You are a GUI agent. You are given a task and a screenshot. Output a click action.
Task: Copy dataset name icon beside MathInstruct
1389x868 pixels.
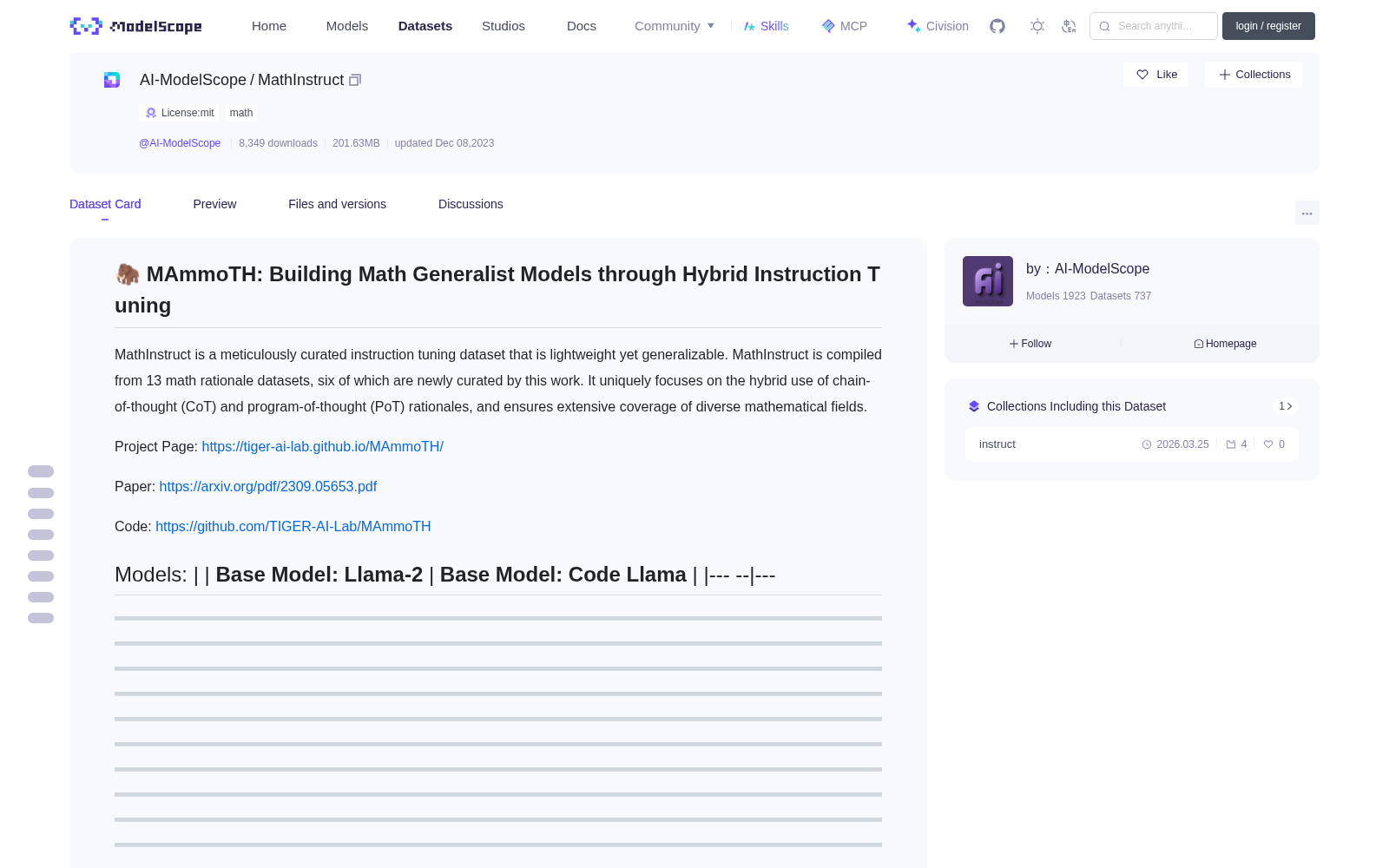click(355, 80)
